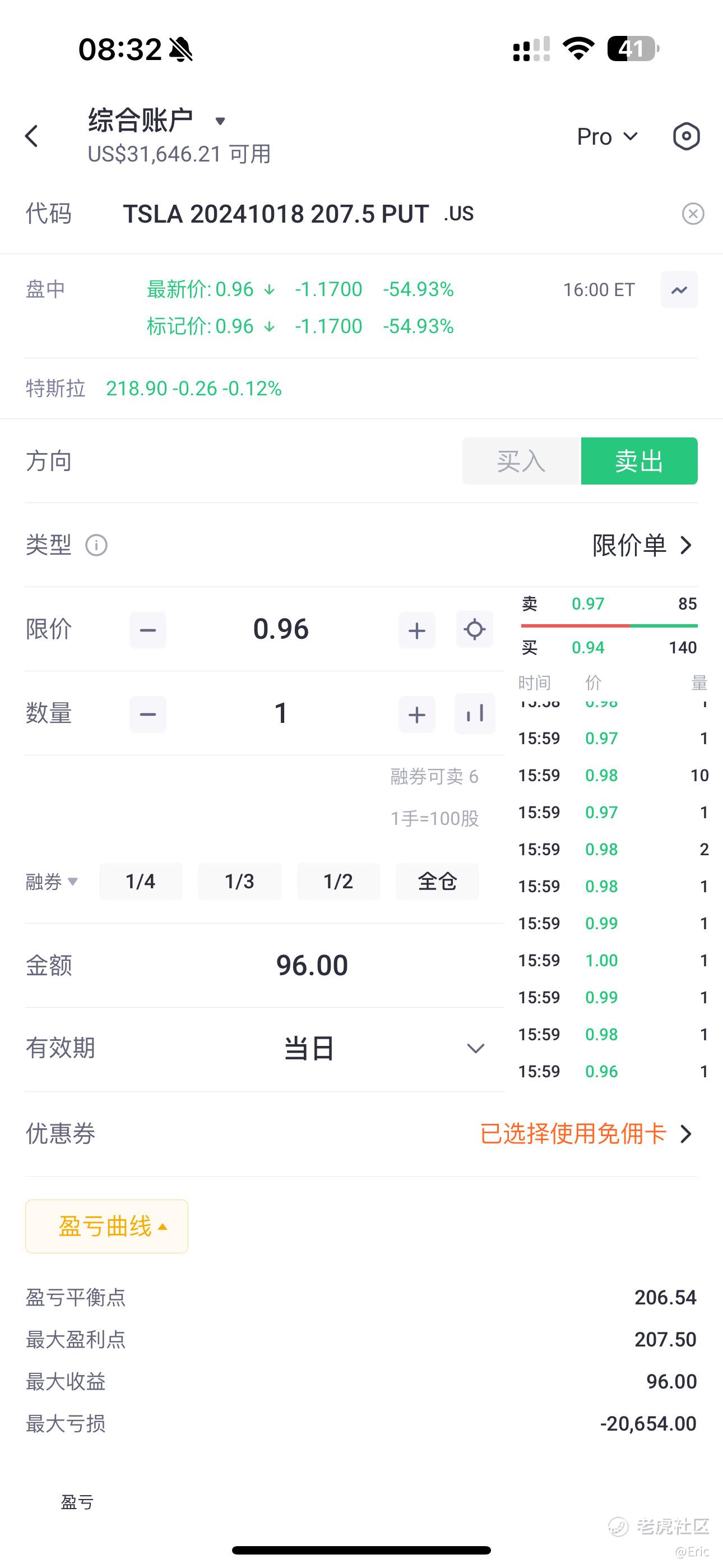Tap the quantity bars icon

point(474,714)
